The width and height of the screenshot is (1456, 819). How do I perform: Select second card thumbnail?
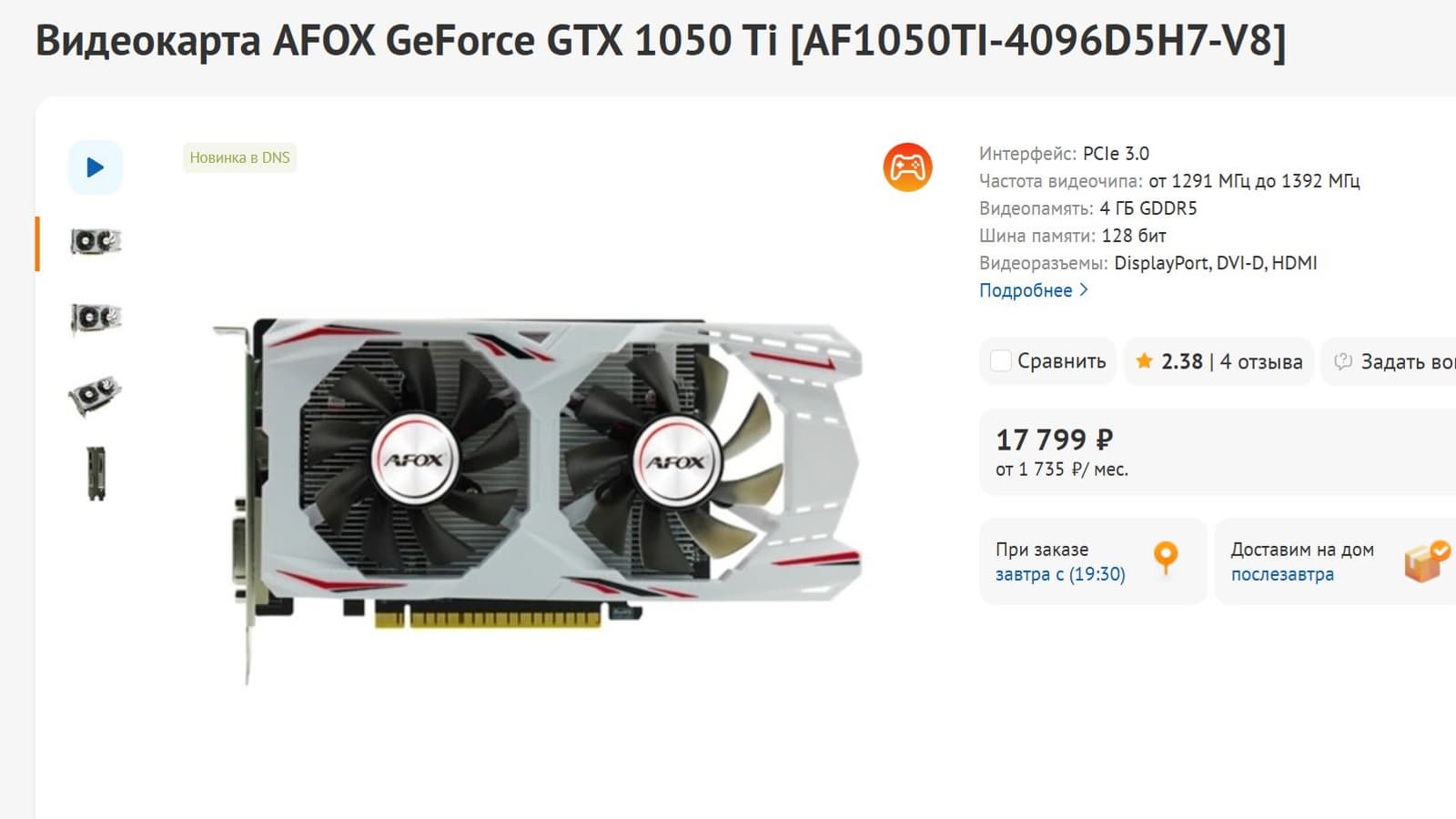coord(96,318)
